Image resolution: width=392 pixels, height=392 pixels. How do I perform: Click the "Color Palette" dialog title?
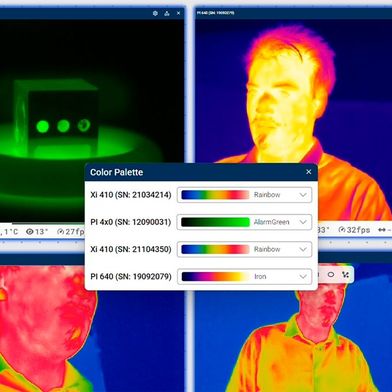click(x=116, y=172)
